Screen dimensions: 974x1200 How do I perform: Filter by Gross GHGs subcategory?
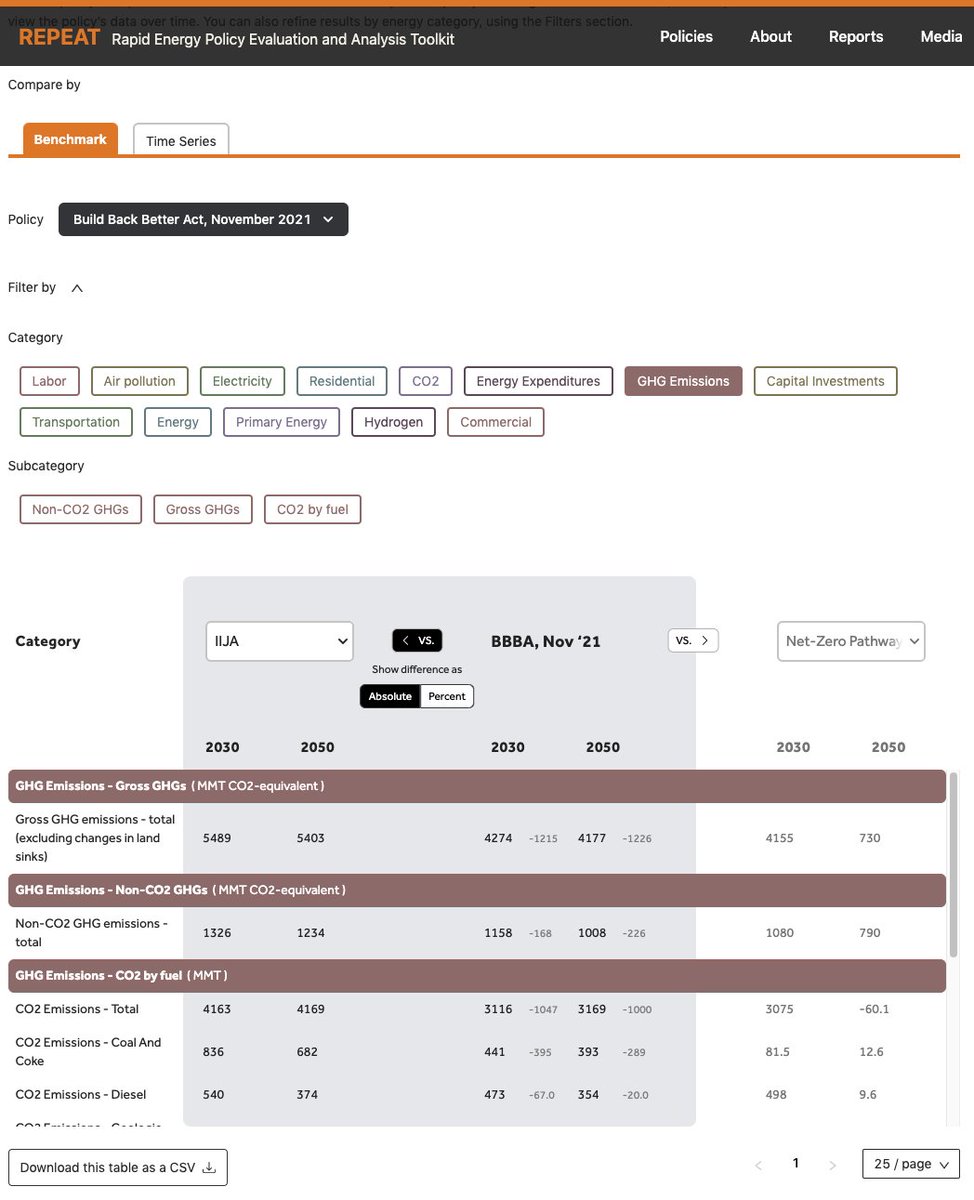pos(203,509)
